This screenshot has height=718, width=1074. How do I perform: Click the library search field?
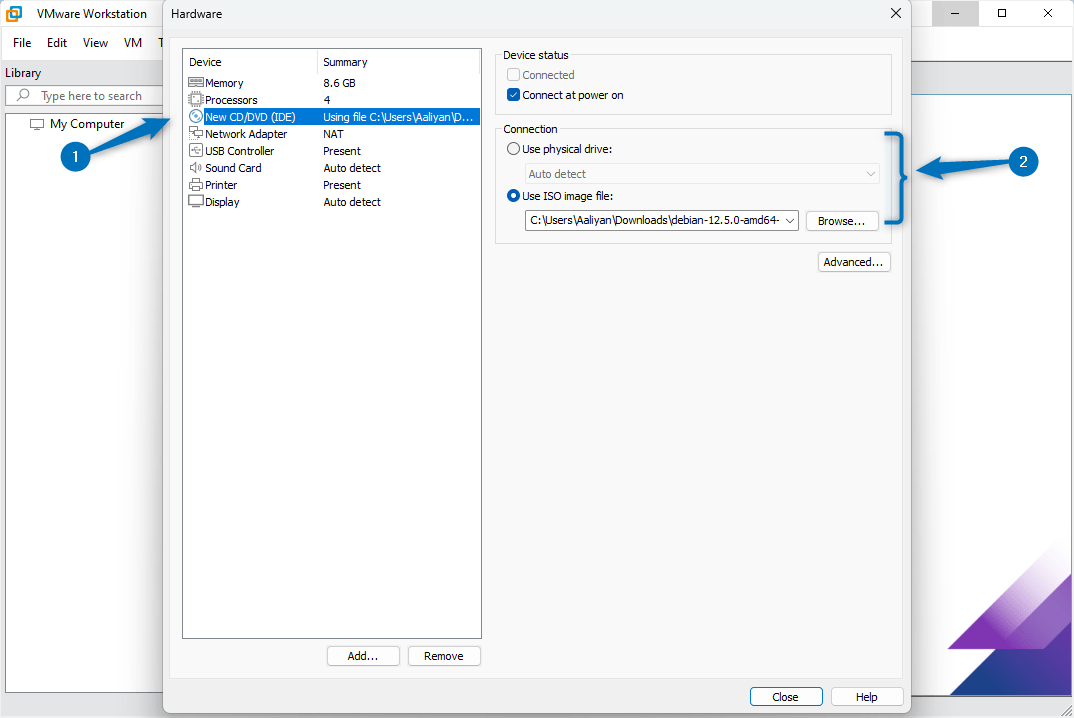tap(85, 95)
